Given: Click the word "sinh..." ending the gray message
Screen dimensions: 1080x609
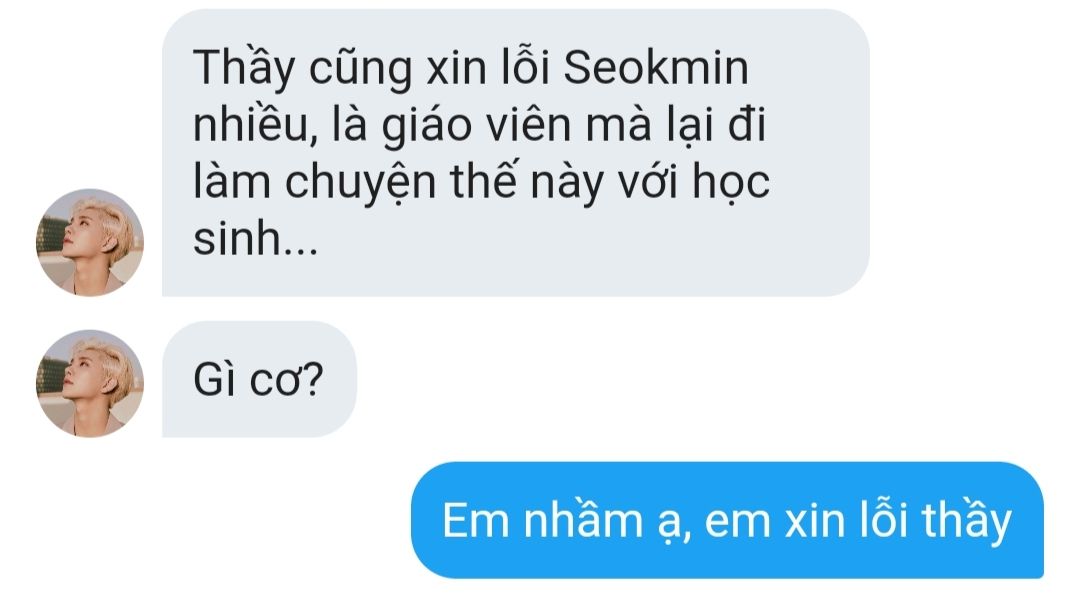Looking at the screenshot, I should pos(256,238).
